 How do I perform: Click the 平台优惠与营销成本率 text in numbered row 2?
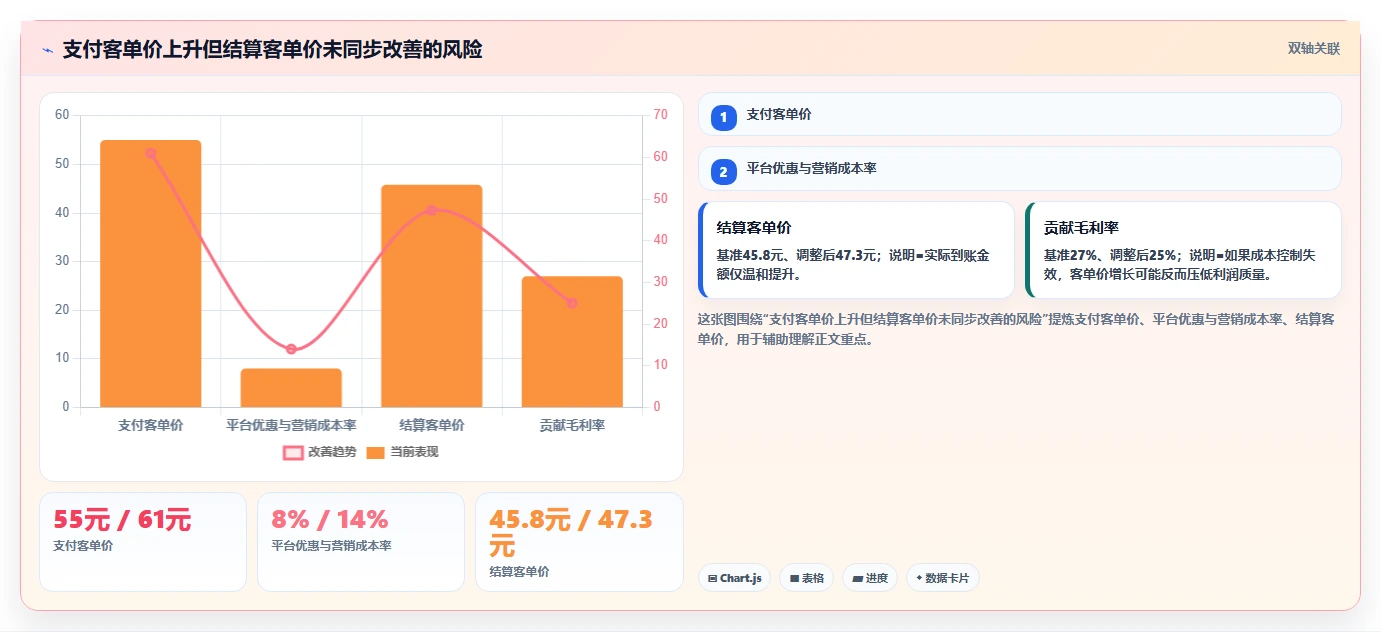811,168
